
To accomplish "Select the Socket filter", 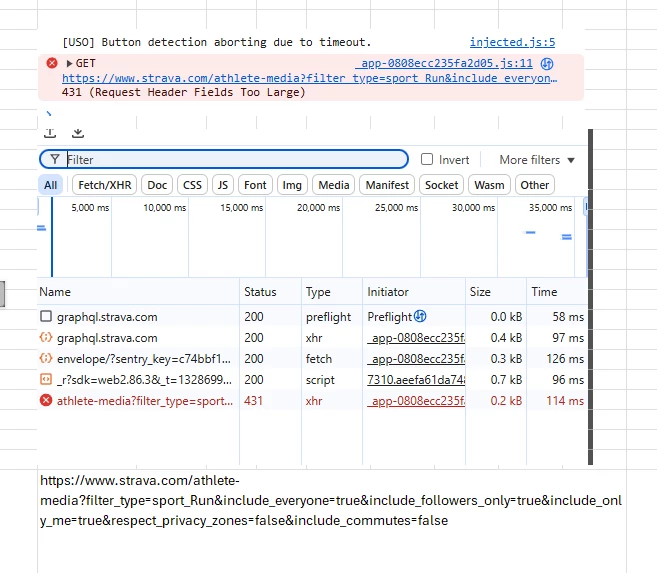I will (441, 185).
